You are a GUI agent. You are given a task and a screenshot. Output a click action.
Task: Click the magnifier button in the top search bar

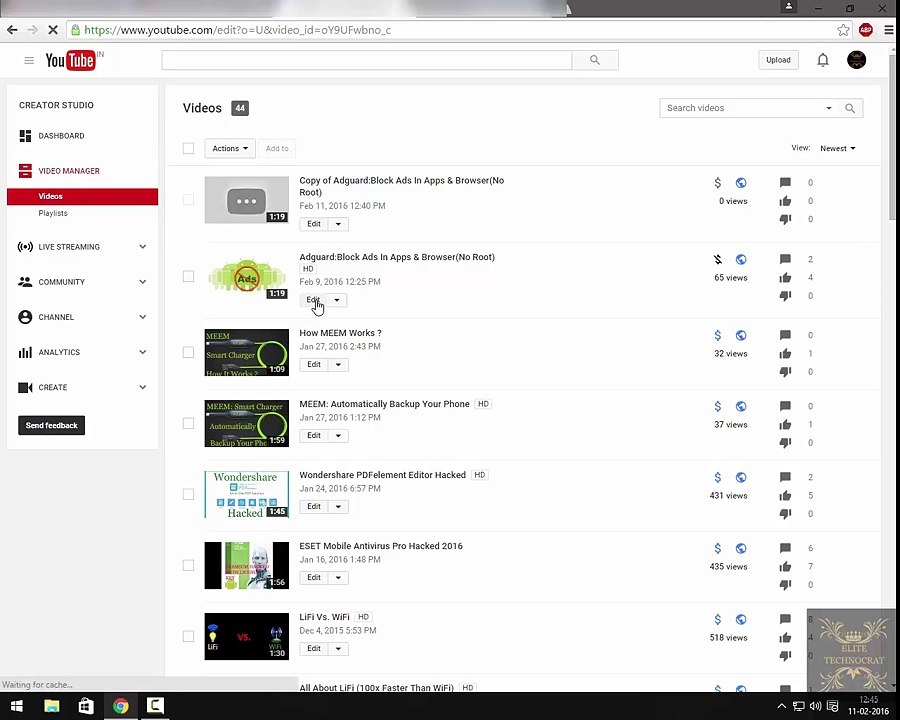click(595, 60)
